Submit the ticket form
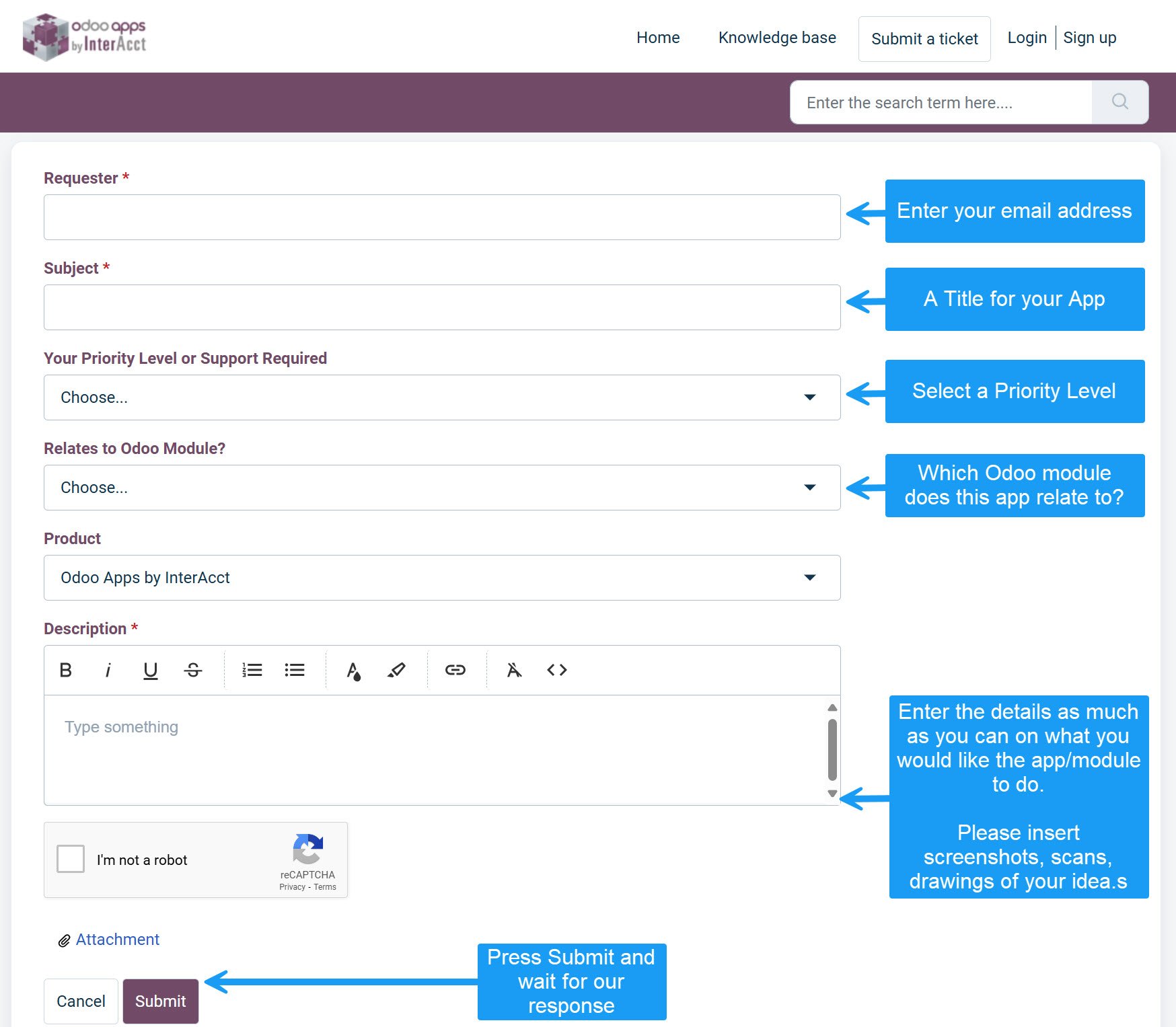 point(160,1001)
